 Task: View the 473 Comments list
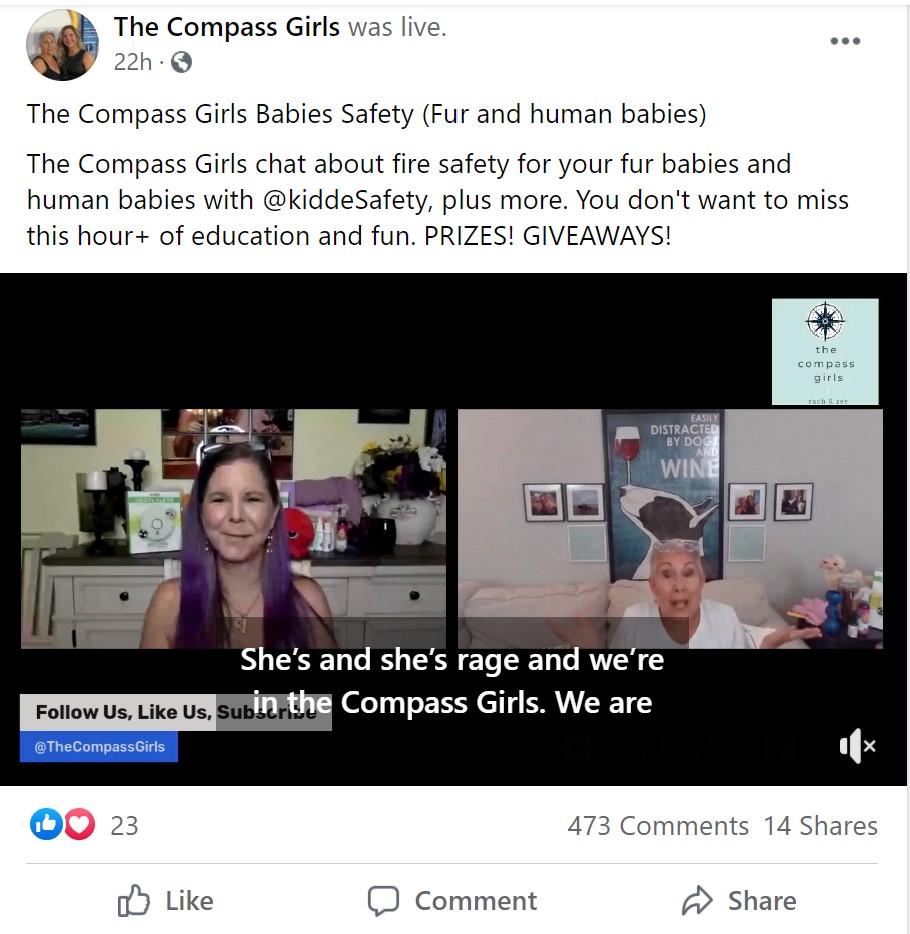(x=657, y=826)
